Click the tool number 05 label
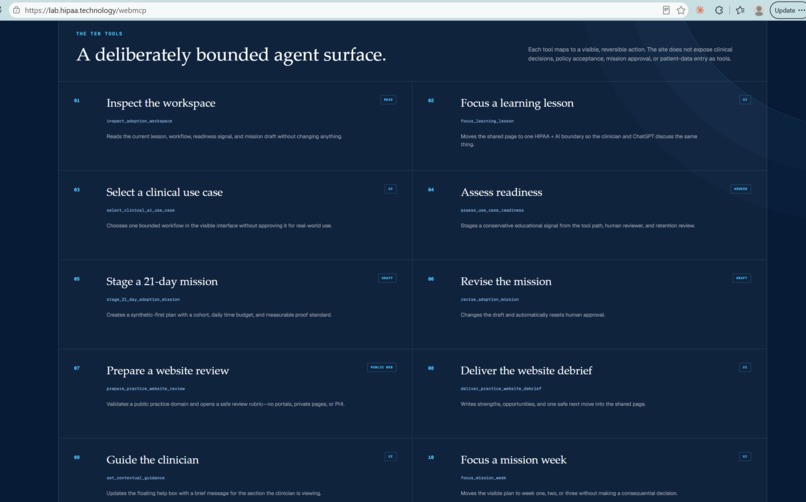 (x=77, y=279)
